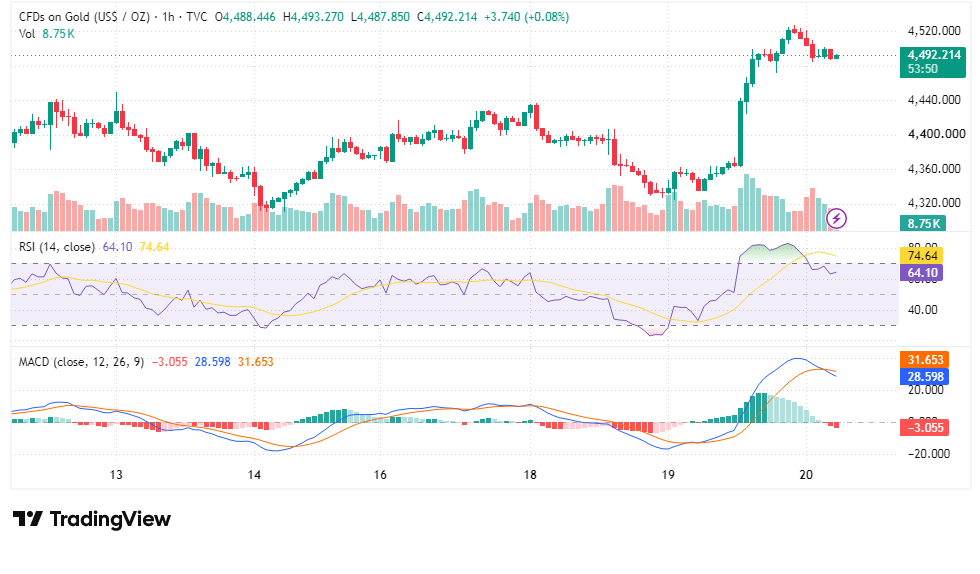The height and width of the screenshot is (574, 980).
Task: Select date marker 13 on time axis
Action: [x=116, y=475]
